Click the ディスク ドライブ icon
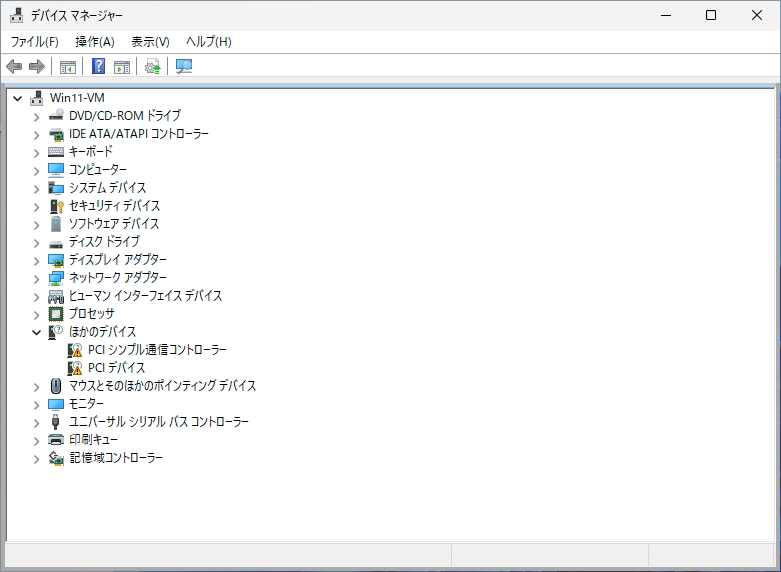Viewport: 781px width, 572px height. pyautogui.click(x=56, y=244)
